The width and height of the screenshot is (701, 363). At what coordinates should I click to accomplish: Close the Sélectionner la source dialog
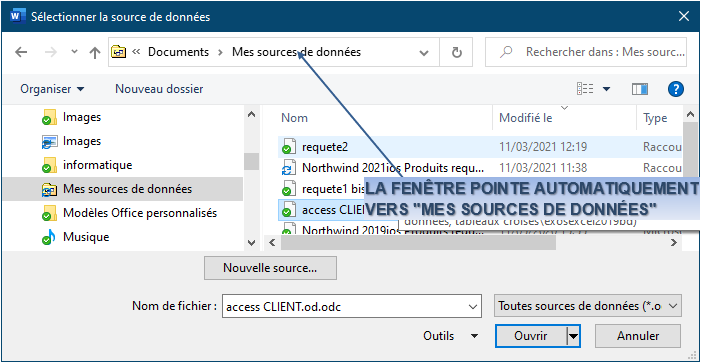(684, 17)
